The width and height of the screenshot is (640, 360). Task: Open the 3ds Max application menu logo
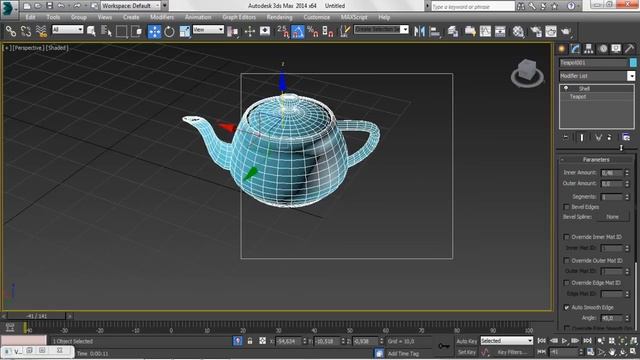9,9
